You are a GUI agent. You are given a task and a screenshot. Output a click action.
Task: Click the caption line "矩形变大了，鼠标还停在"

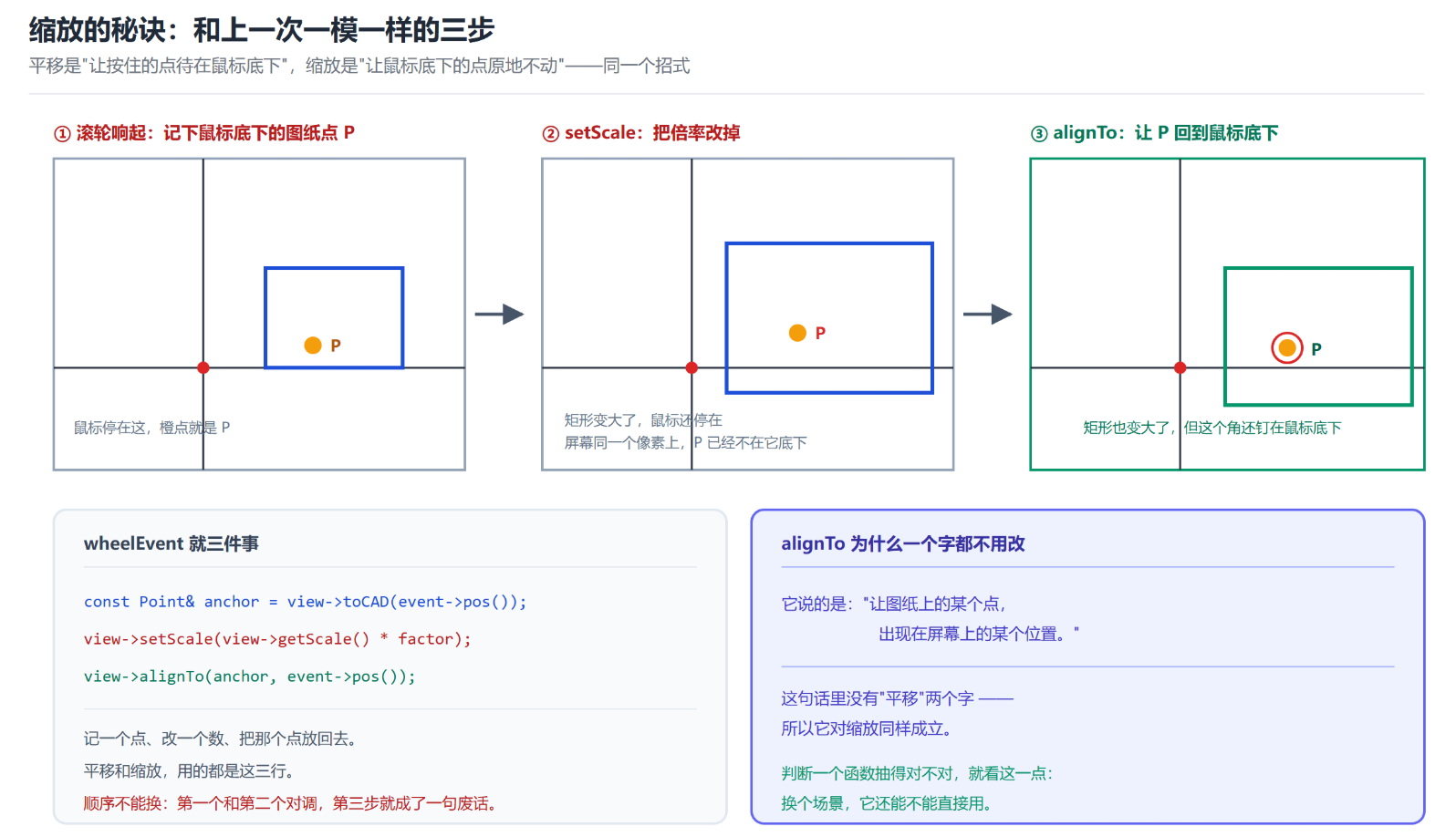click(643, 420)
